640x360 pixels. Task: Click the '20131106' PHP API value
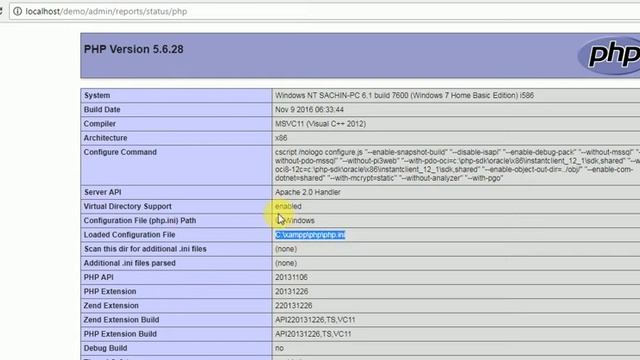[291, 278]
